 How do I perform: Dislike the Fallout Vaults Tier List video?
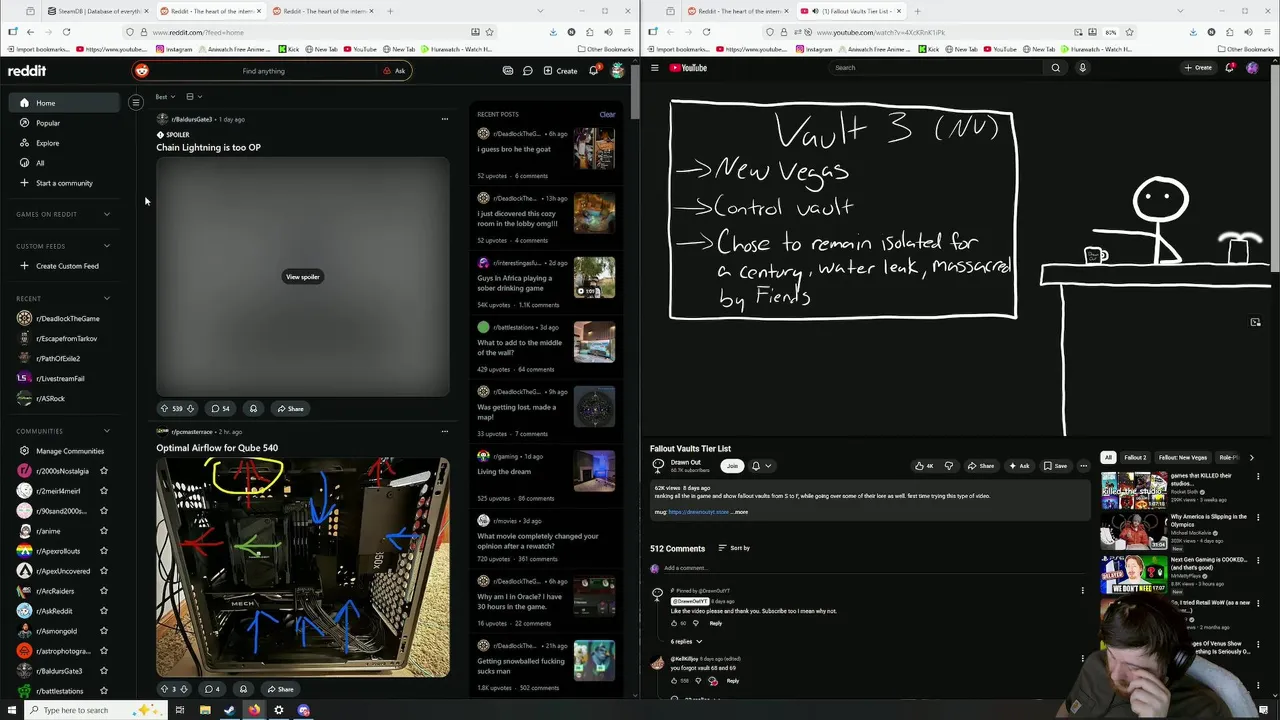tap(949, 466)
